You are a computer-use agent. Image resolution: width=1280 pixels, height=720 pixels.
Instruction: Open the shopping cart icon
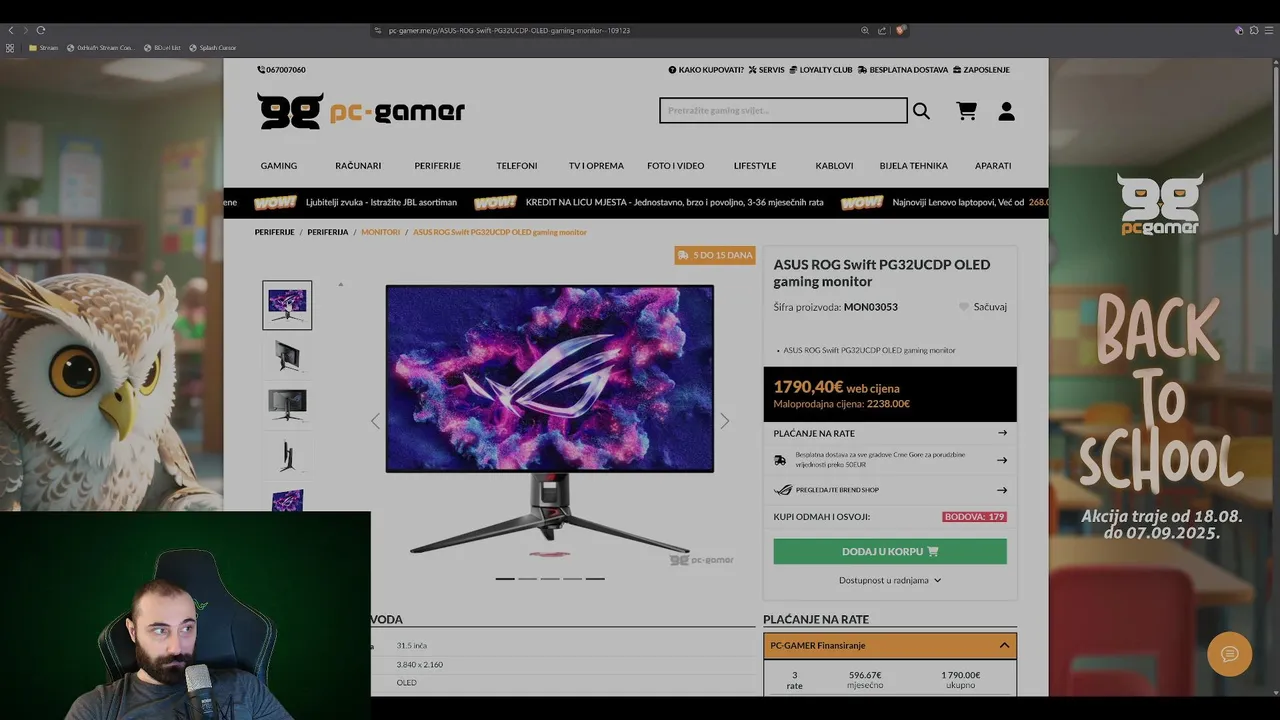coord(966,111)
